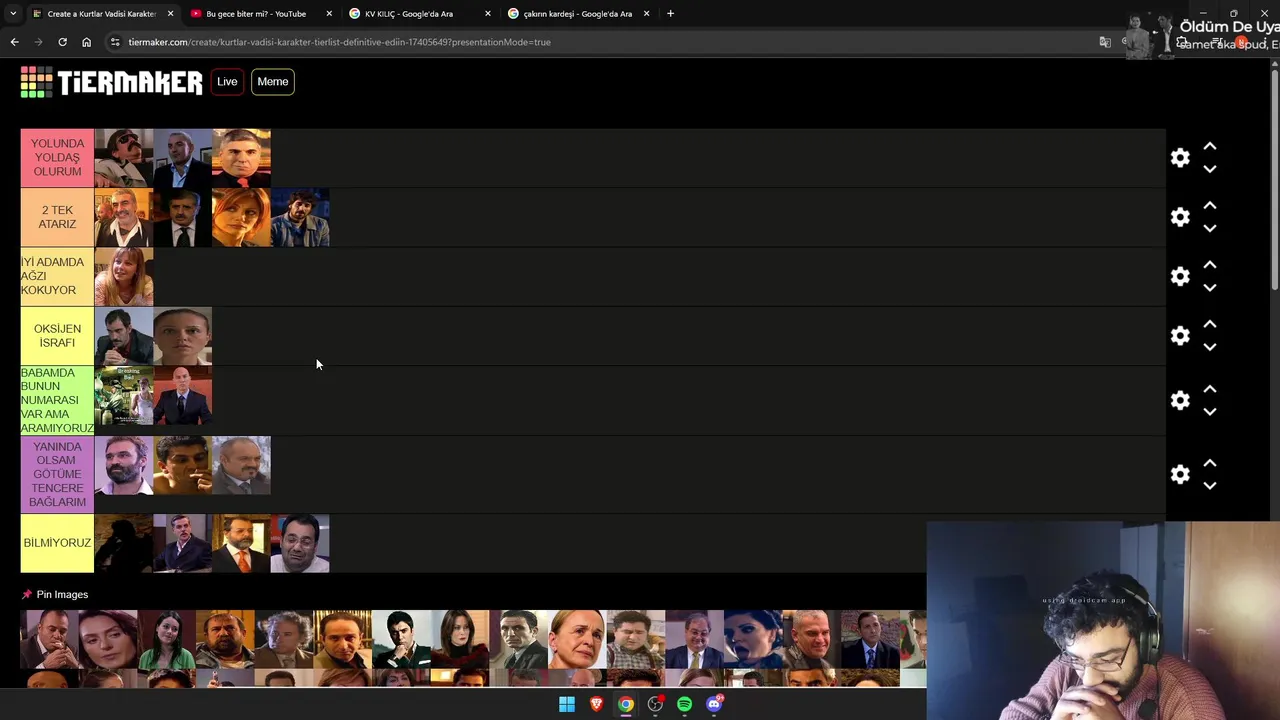Open settings gear for İYİ ADAMDA AĞZI KOKUYOR tier

coord(1180,276)
